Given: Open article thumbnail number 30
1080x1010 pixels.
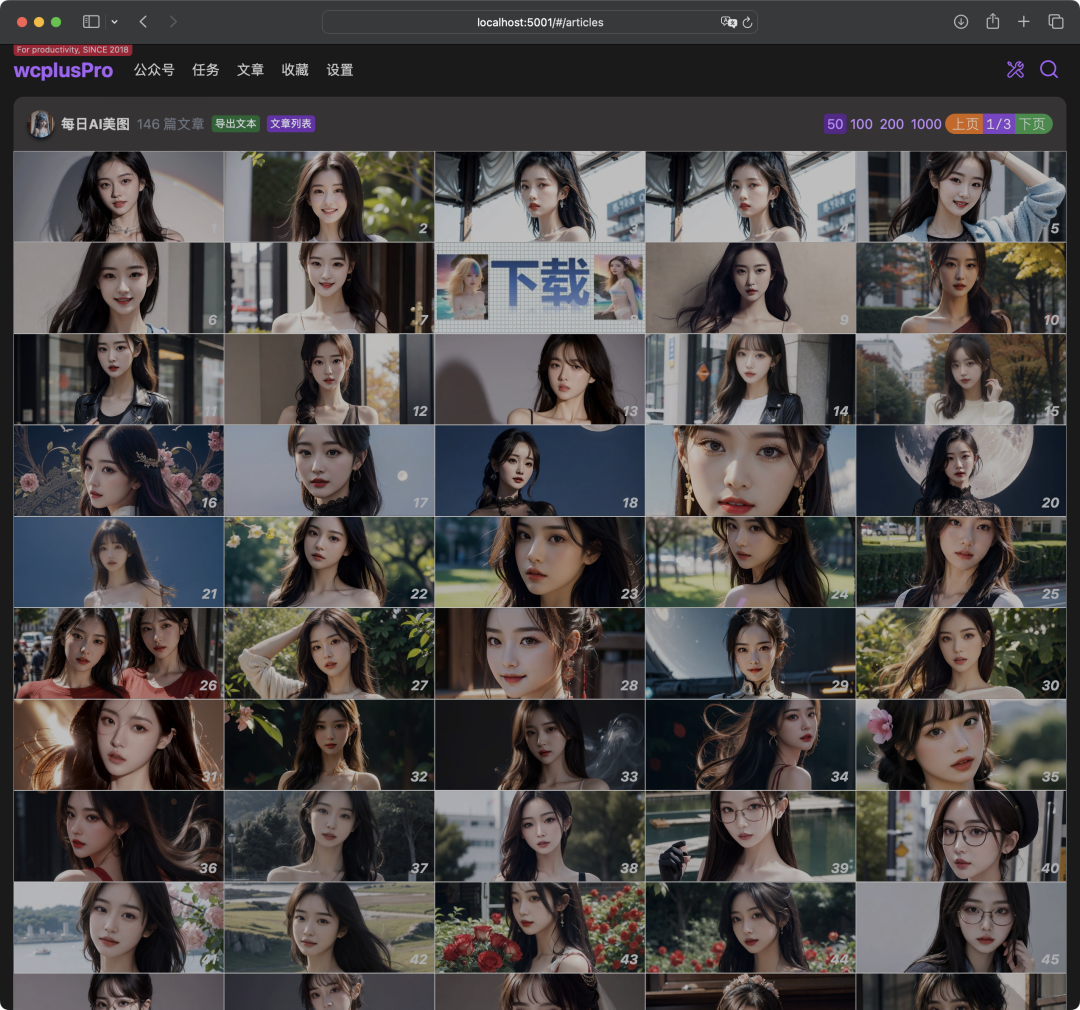Looking at the screenshot, I should (961, 653).
